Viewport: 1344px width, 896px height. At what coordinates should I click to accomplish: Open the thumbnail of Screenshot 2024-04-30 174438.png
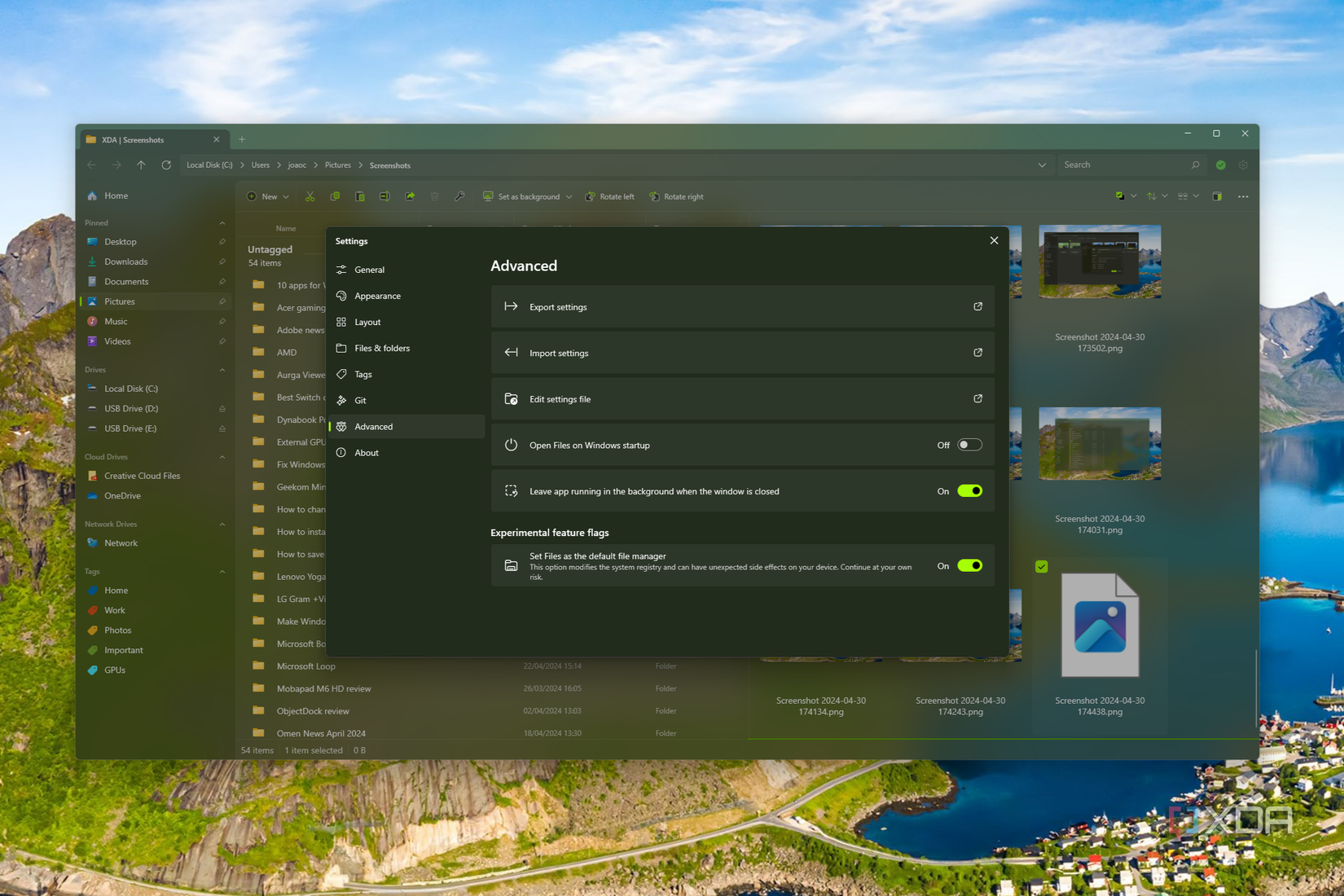(x=1100, y=624)
